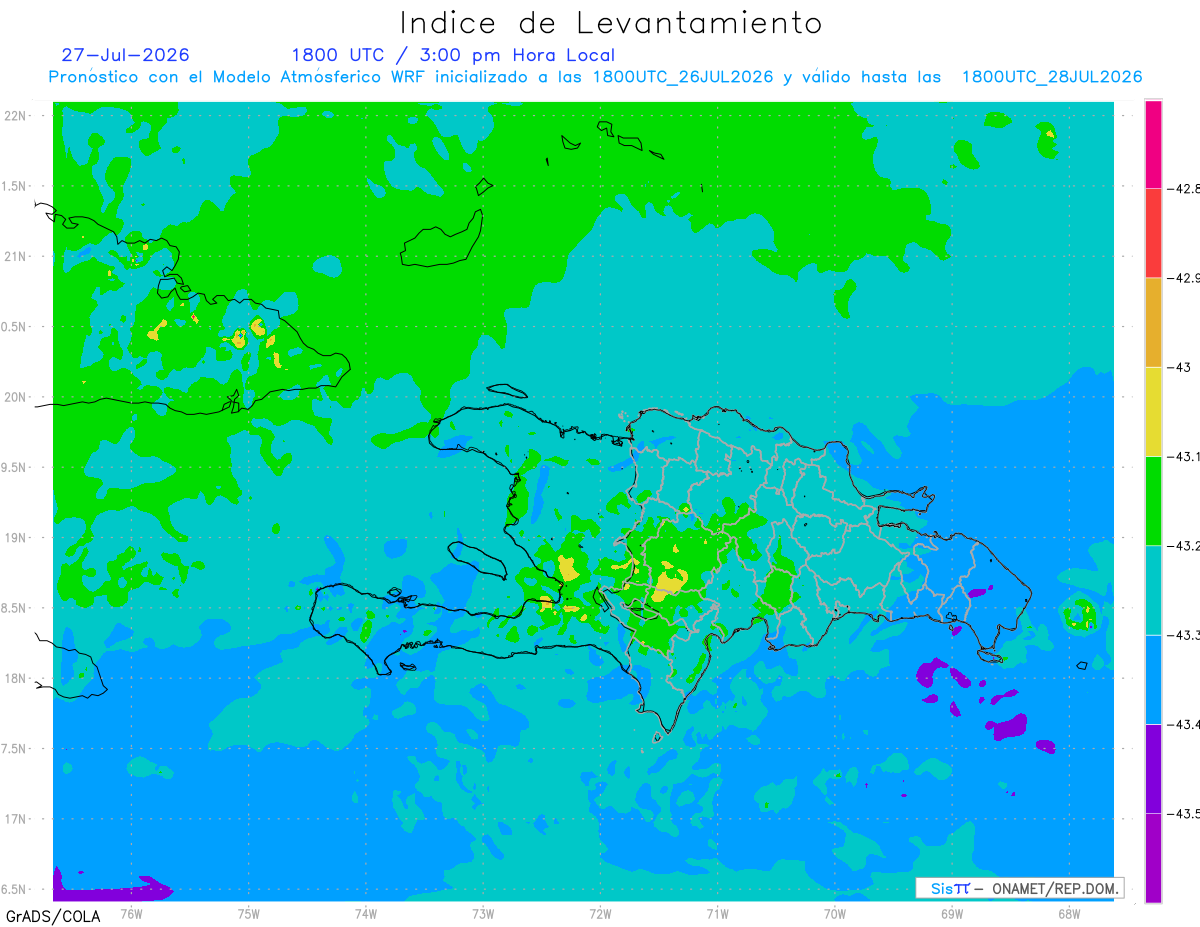The width and height of the screenshot is (1200, 927).
Task: Click legend value '-43'
Action: point(1178,367)
